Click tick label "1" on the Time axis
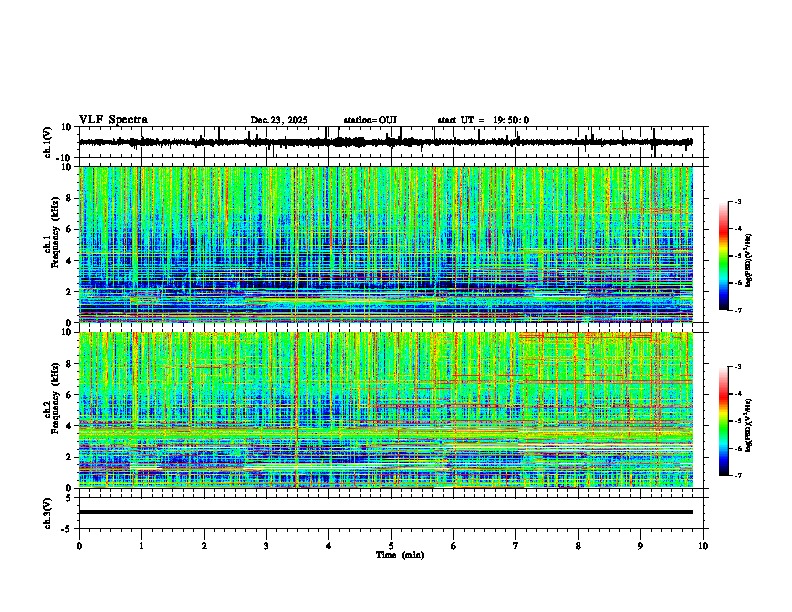 [x=141, y=546]
